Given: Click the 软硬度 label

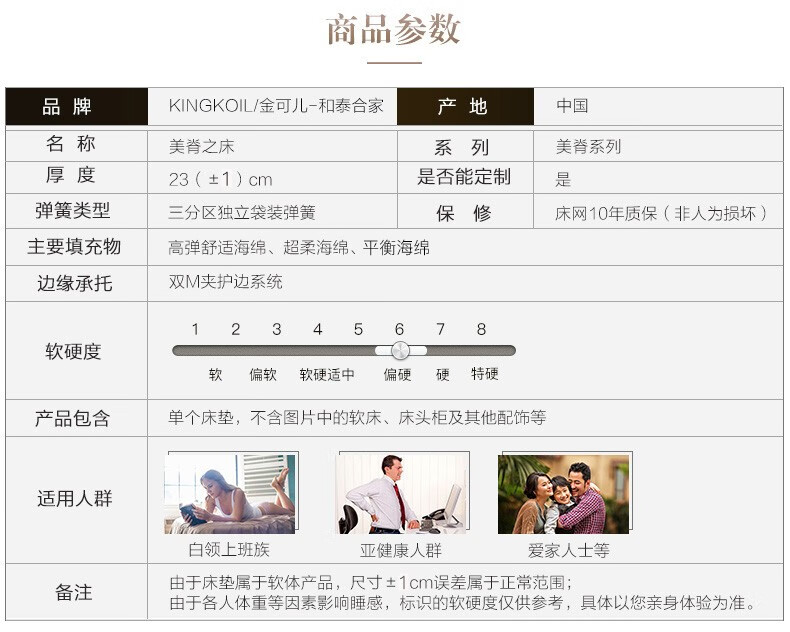Looking at the screenshot, I should (x=74, y=351).
